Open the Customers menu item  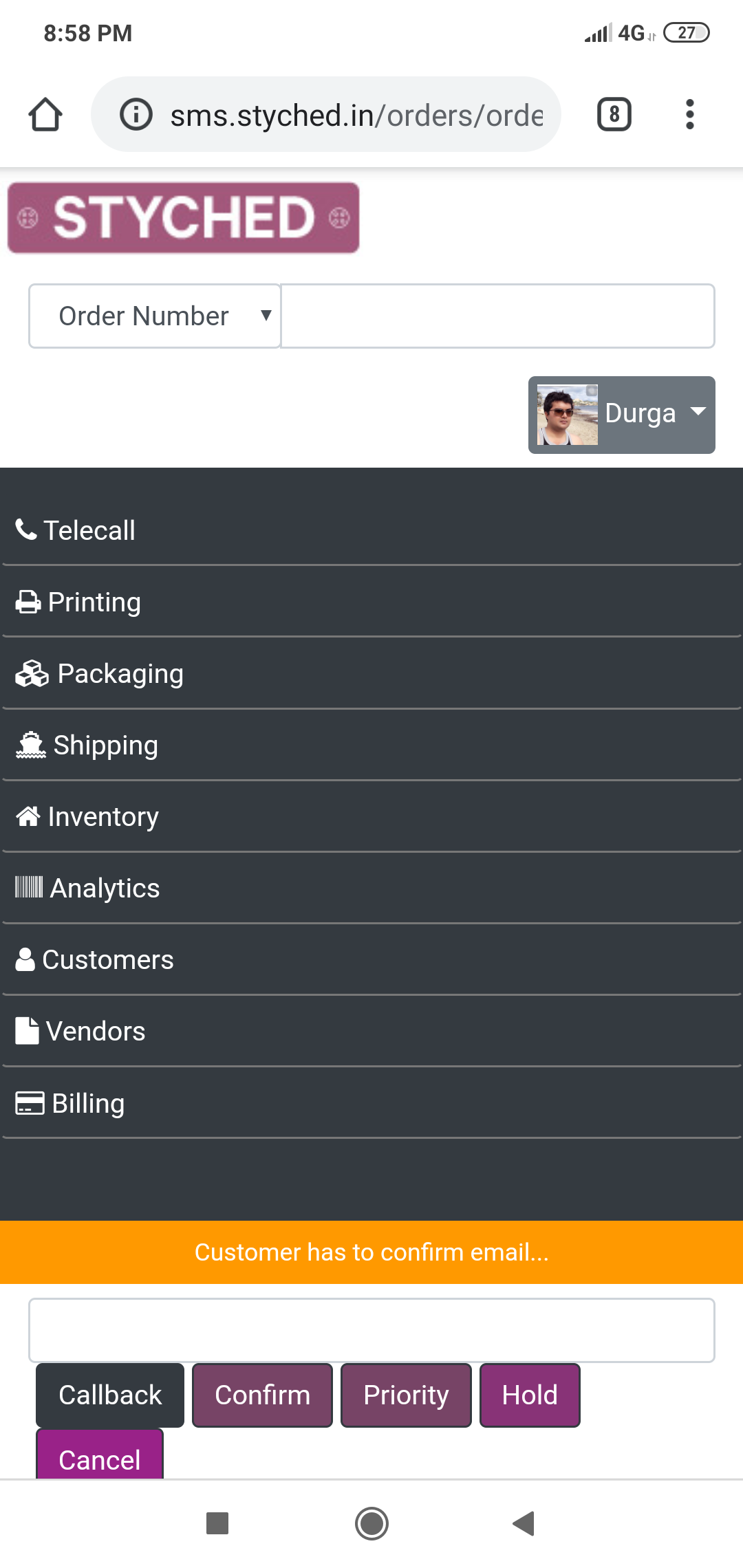(371, 959)
